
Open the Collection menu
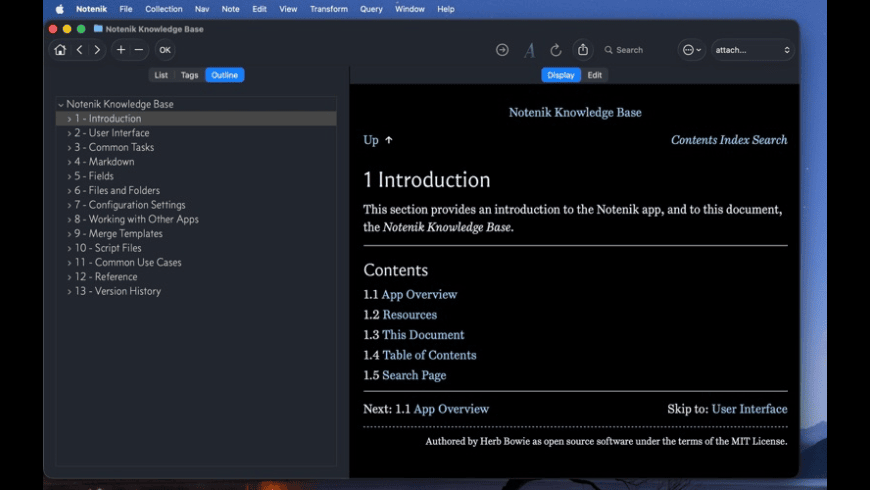click(164, 9)
